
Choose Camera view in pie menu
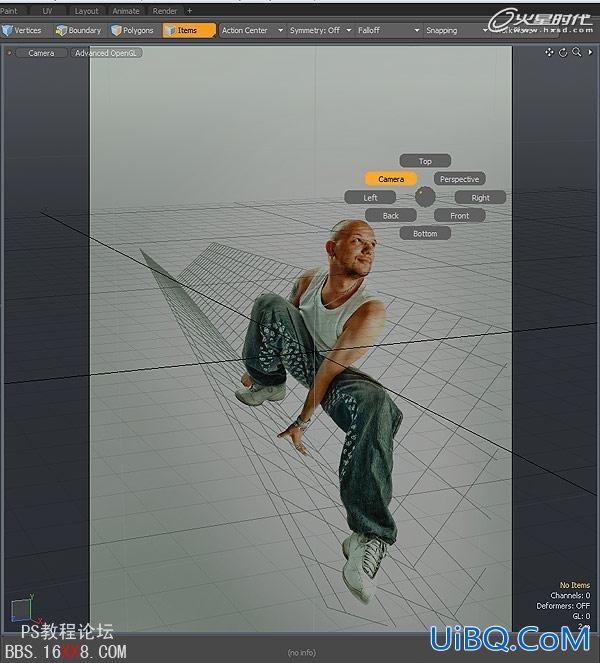point(391,179)
